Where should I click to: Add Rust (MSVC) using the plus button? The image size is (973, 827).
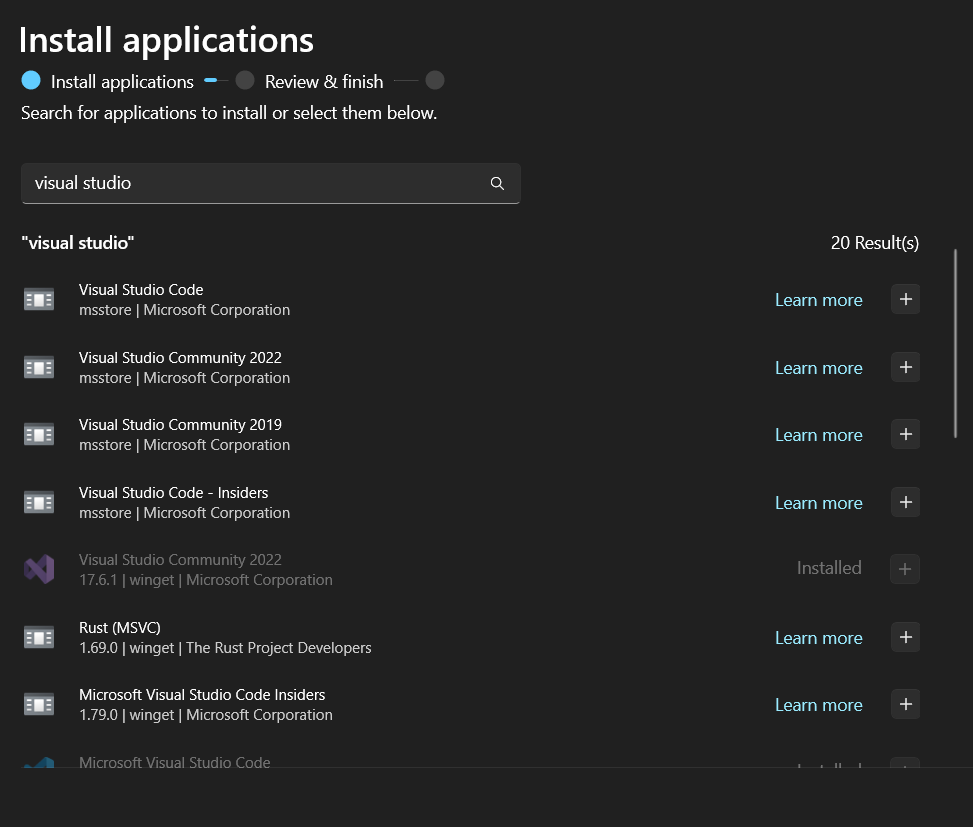pyautogui.click(x=905, y=637)
